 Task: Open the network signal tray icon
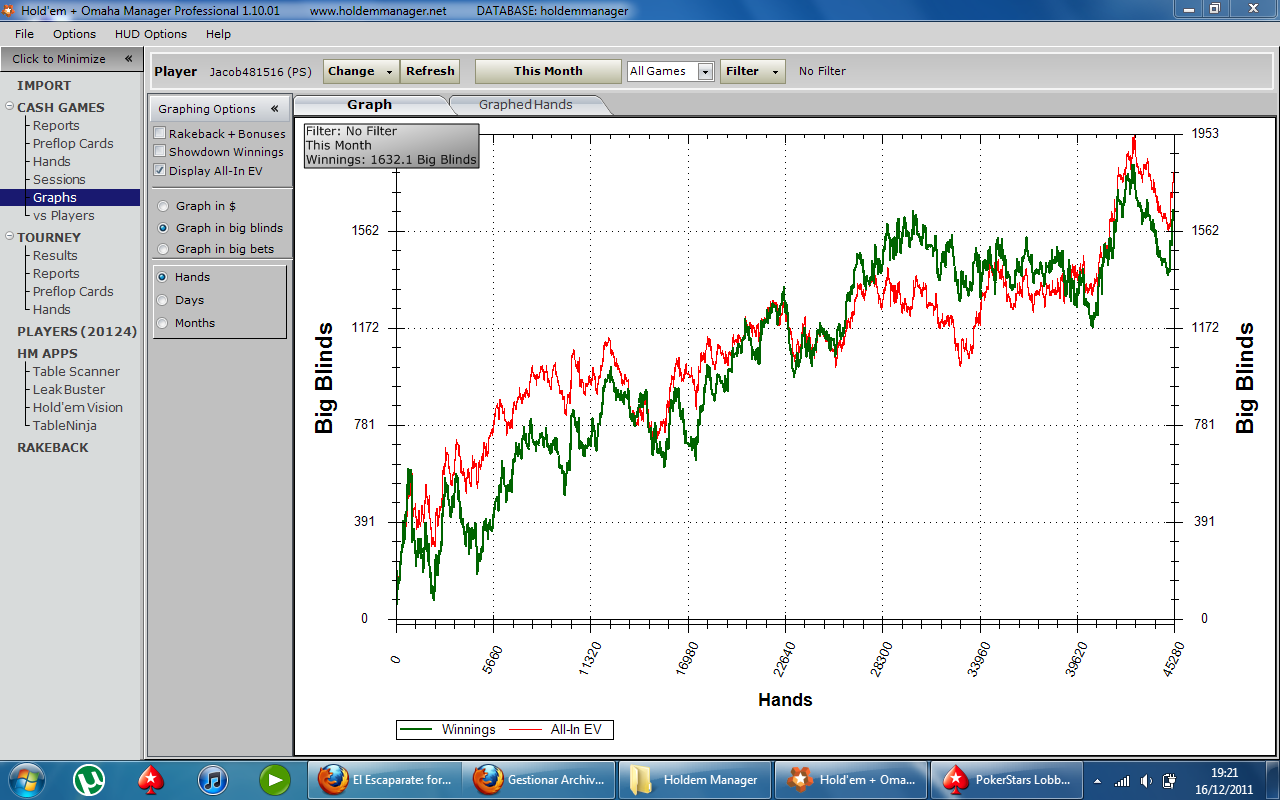click(x=1122, y=781)
